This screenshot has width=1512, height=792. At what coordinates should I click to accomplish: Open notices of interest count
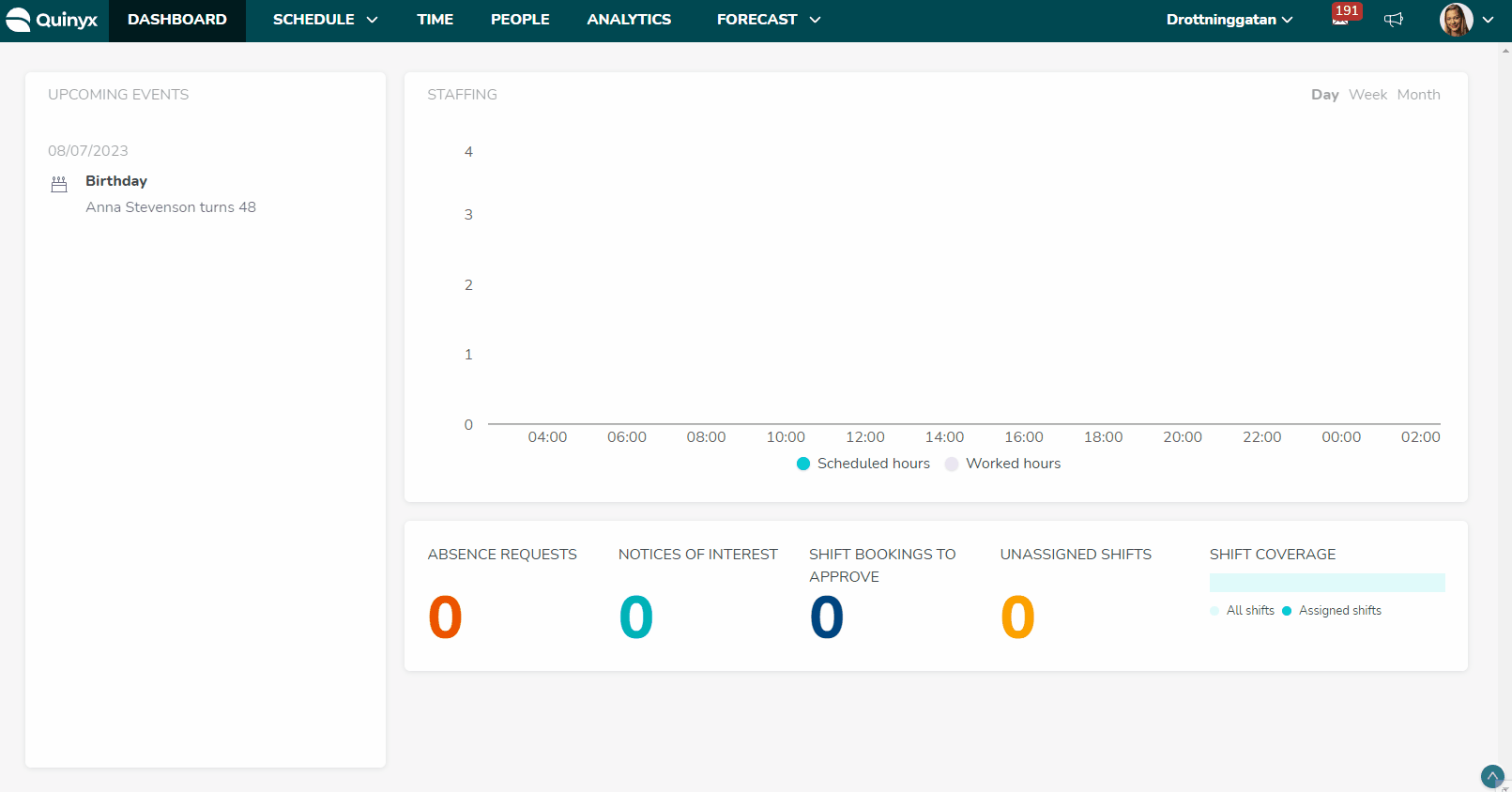click(636, 617)
